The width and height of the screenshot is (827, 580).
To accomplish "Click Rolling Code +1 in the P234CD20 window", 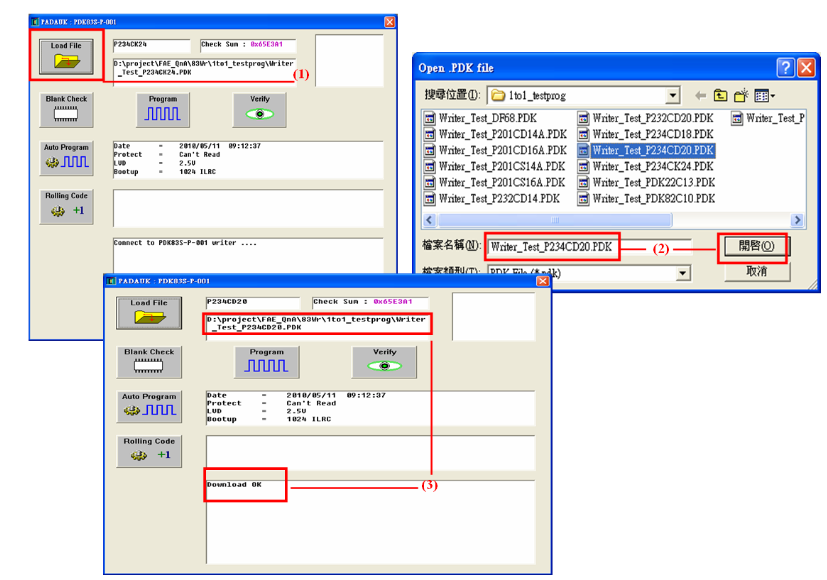I will (149, 451).
